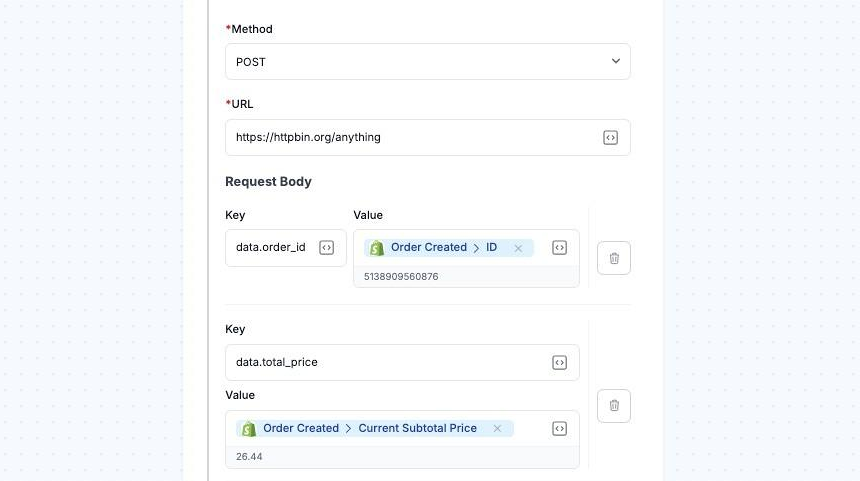
Task: Open the variable picker beside data.order_id
Action: pos(326,248)
